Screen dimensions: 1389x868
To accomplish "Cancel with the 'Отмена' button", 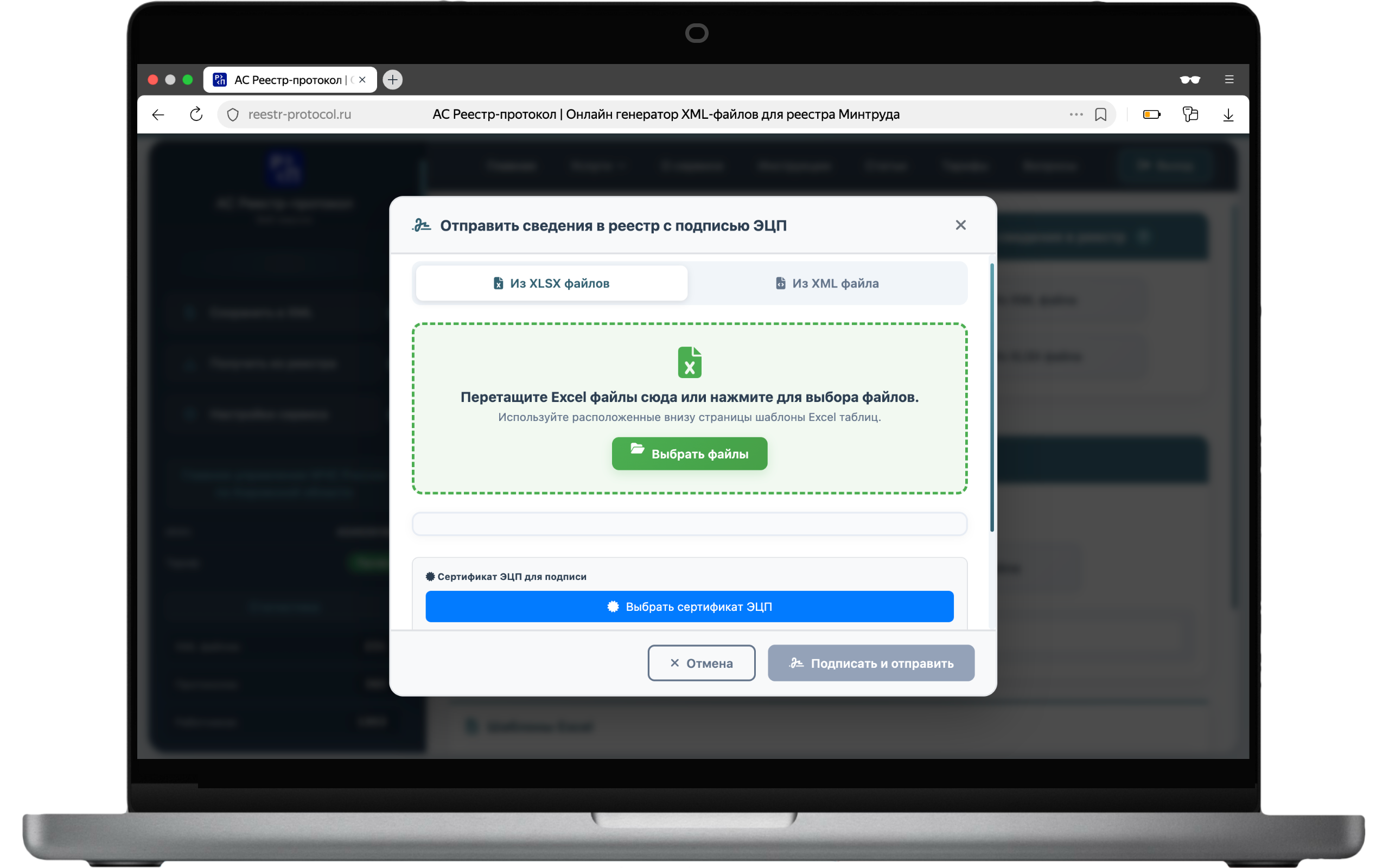I will (702, 663).
